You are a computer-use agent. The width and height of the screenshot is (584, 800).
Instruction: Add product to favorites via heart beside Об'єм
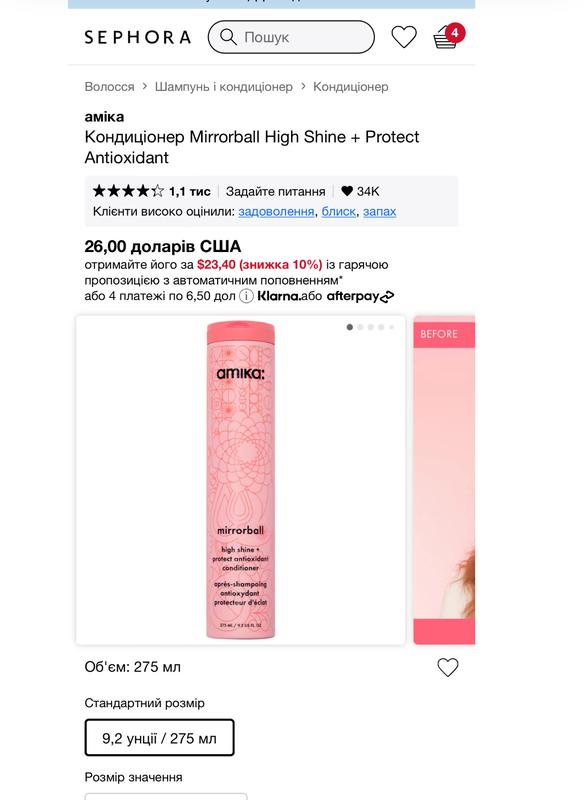point(448,667)
